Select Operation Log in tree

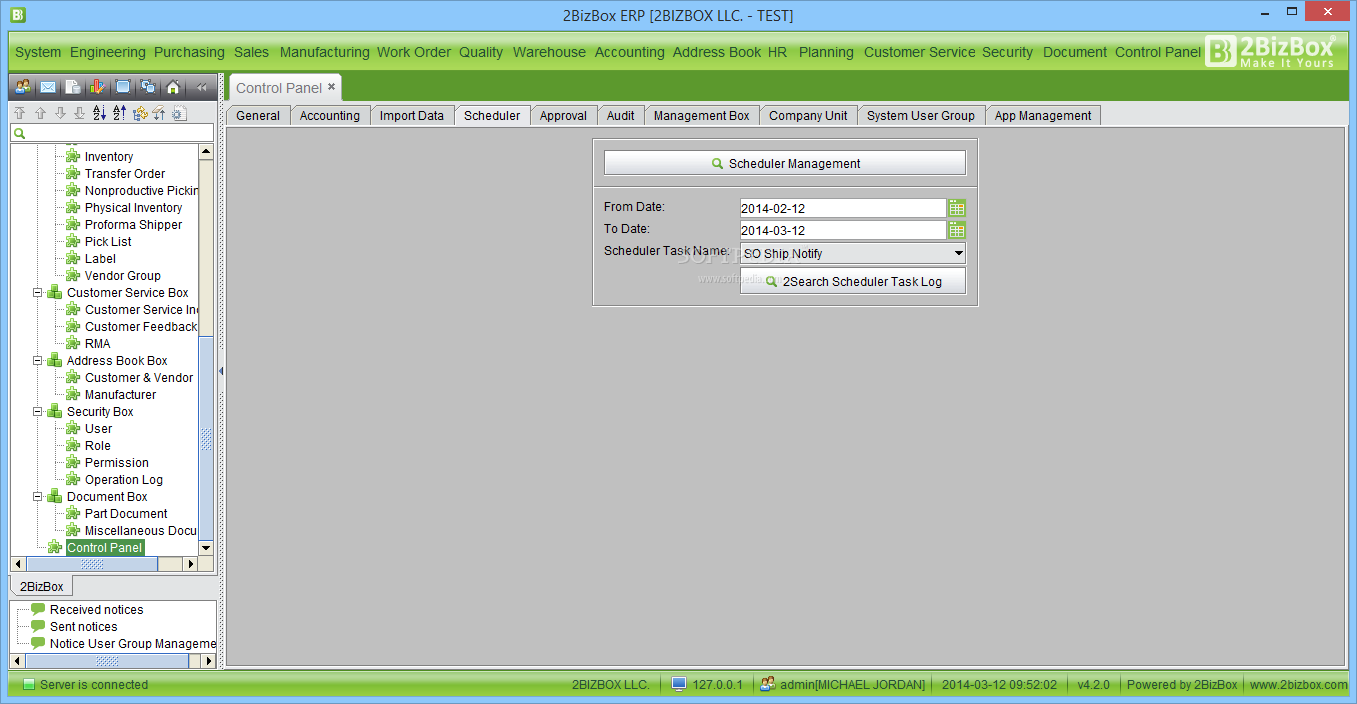[124, 480]
